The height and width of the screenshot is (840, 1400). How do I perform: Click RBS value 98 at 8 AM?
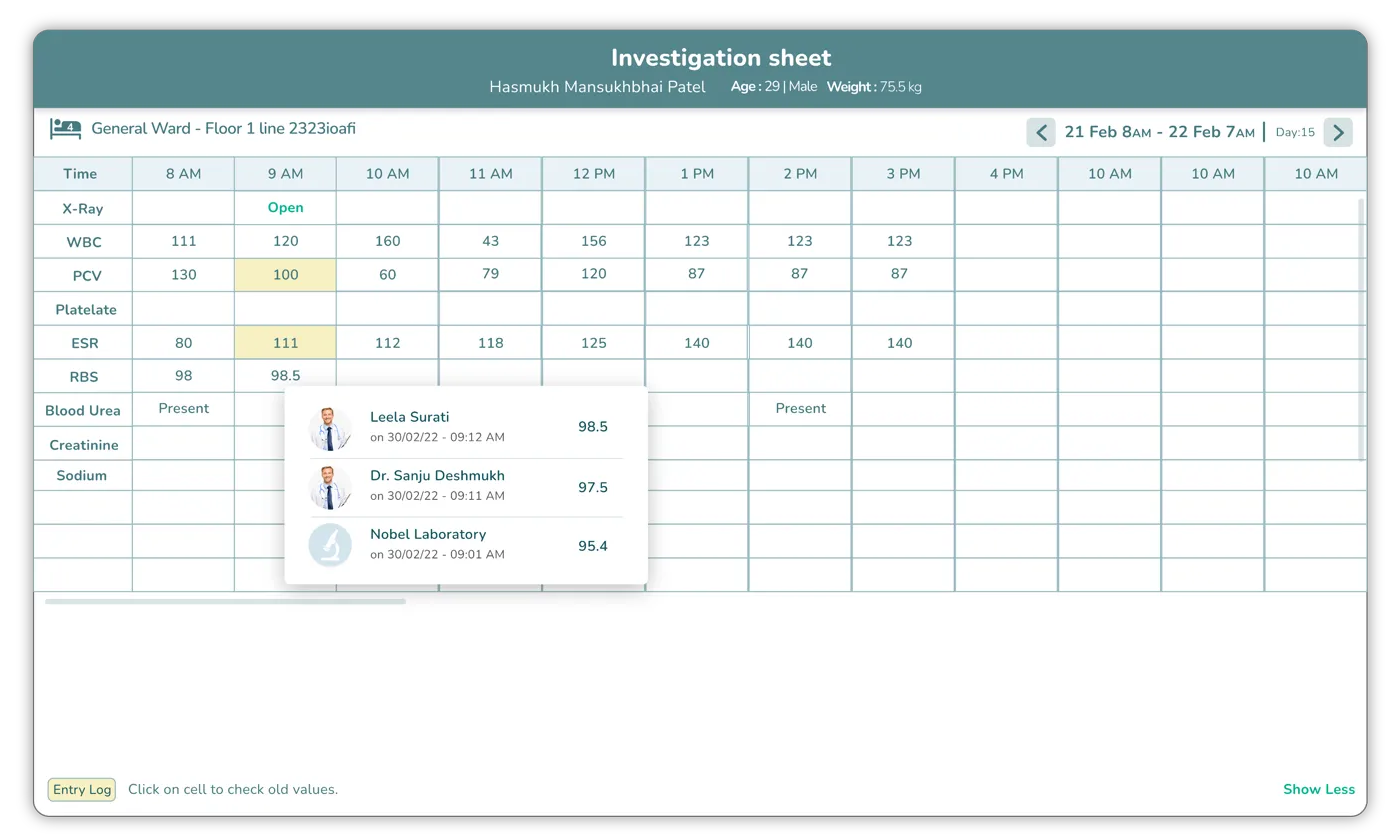(x=183, y=376)
